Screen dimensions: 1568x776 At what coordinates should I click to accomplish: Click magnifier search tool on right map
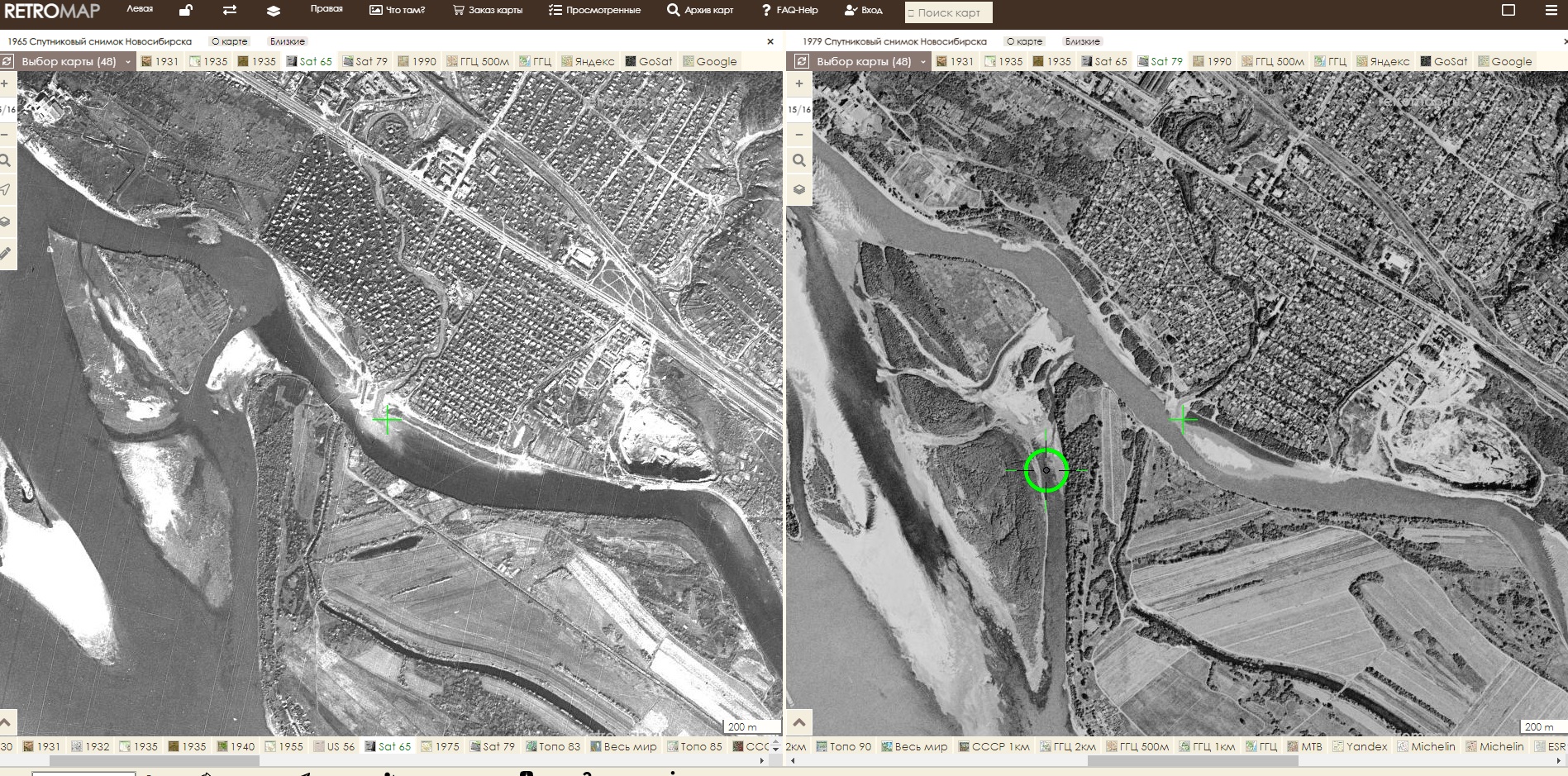(798, 160)
